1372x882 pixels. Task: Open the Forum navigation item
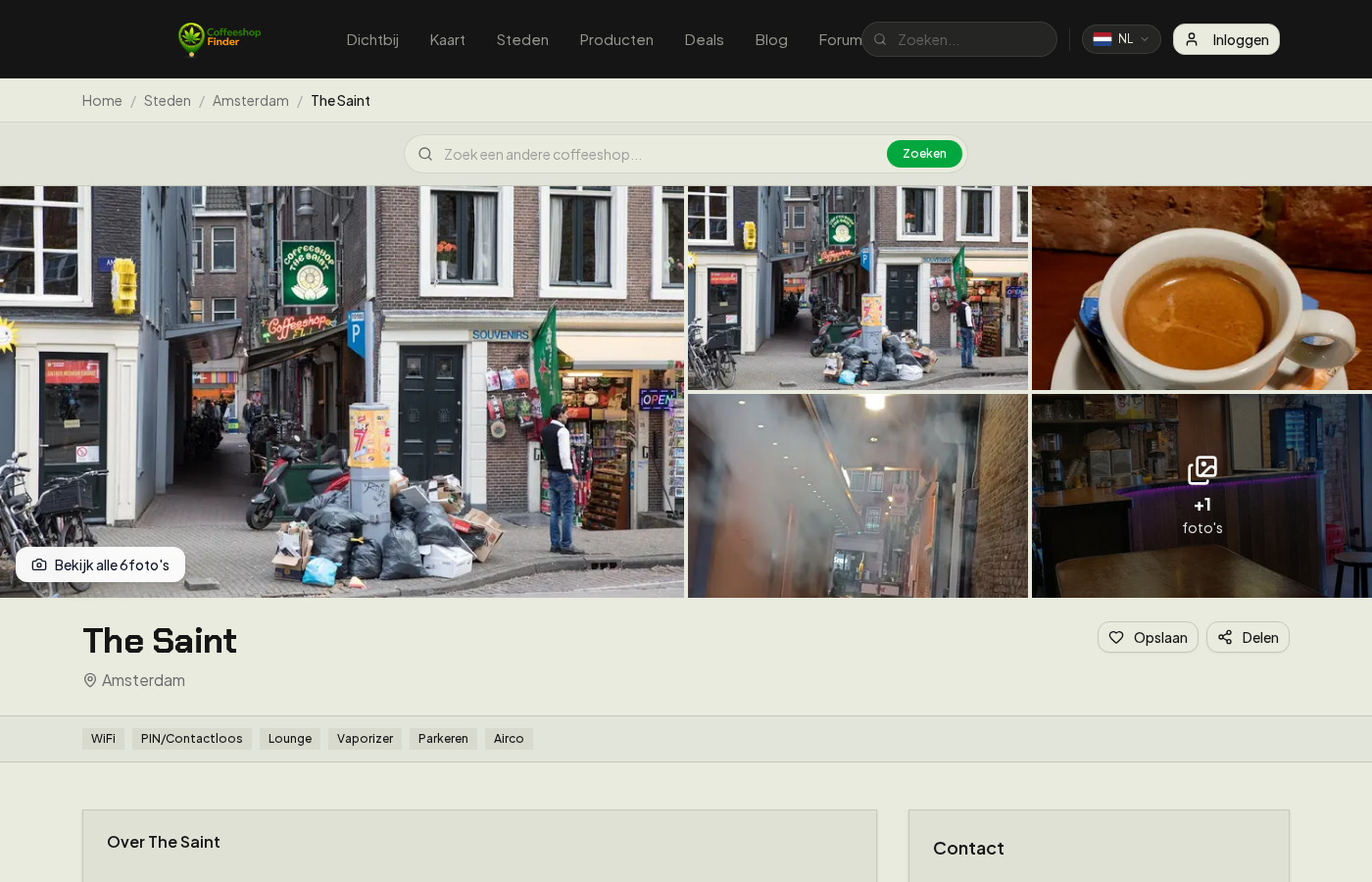(x=840, y=39)
